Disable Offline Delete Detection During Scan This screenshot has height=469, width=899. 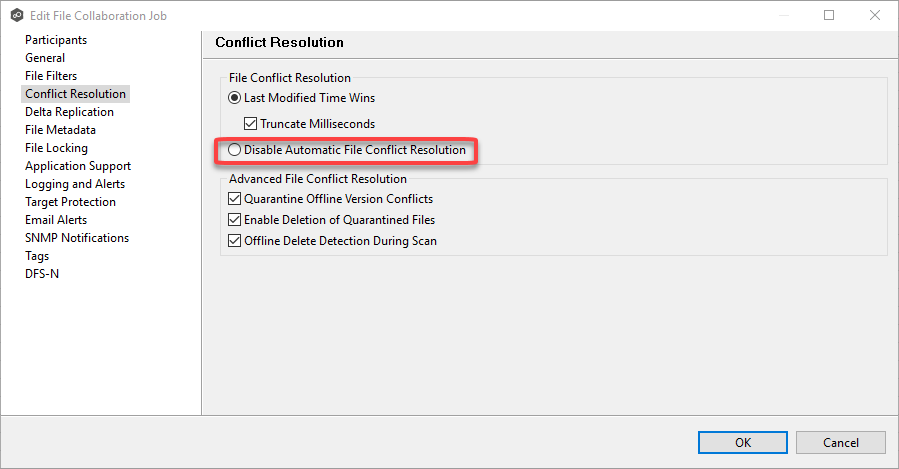coord(236,241)
